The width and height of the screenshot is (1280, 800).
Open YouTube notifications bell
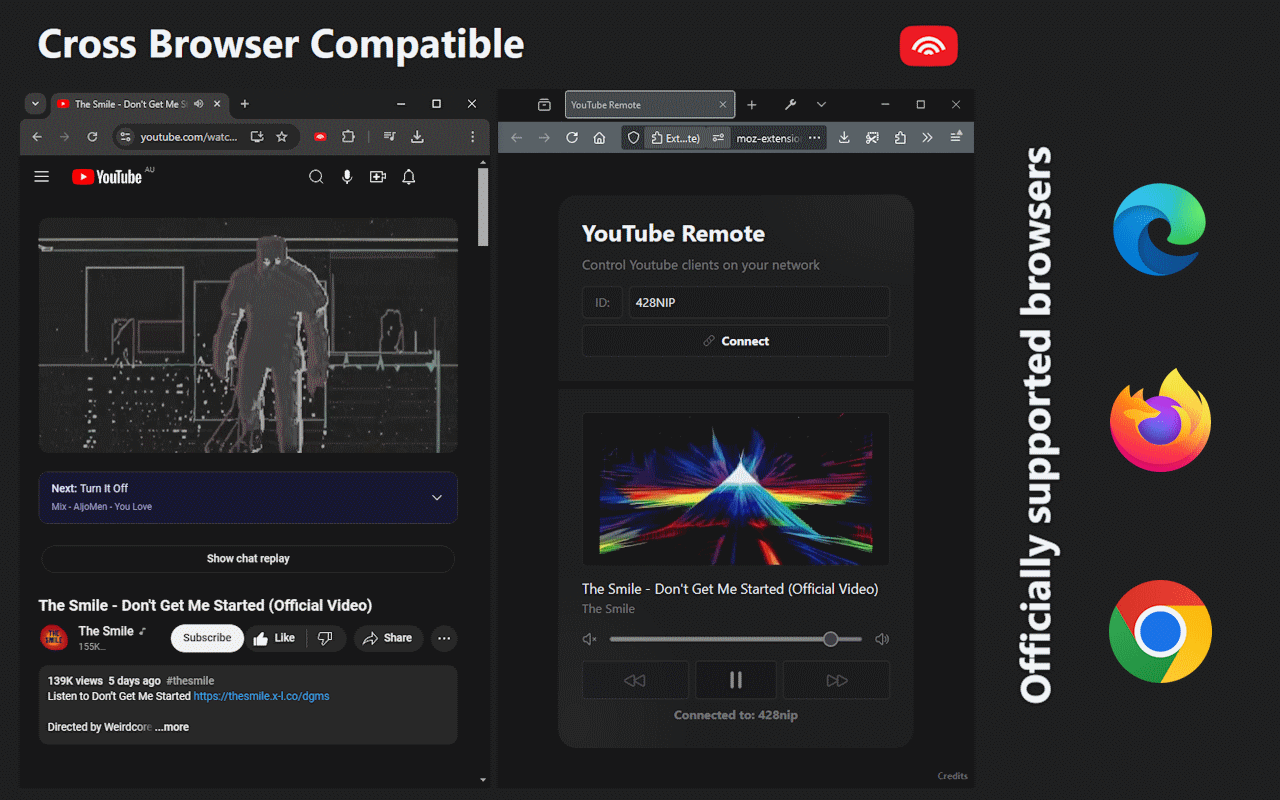click(x=408, y=176)
